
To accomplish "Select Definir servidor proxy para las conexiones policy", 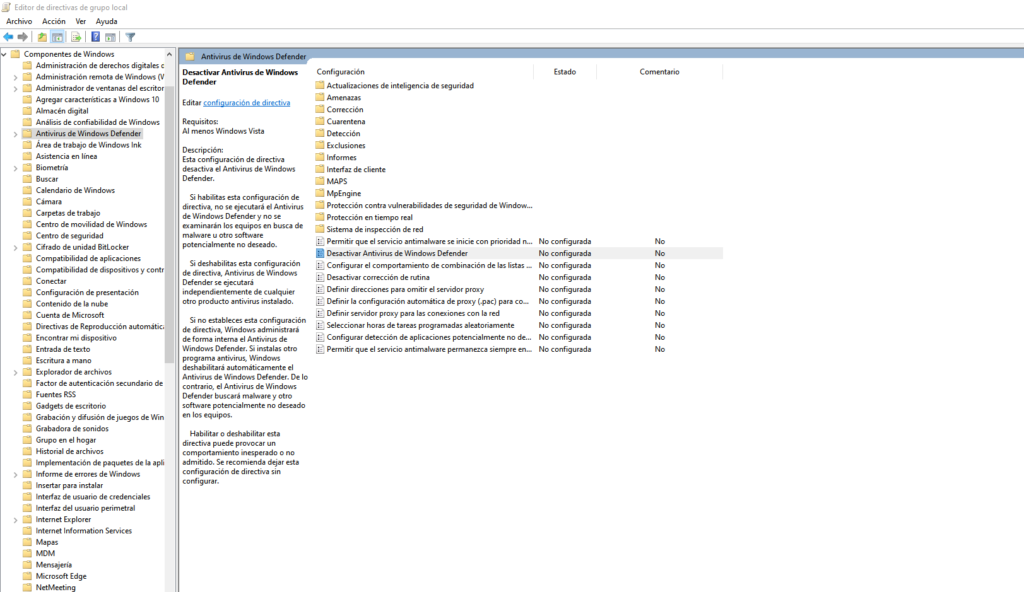I will point(413,313).
